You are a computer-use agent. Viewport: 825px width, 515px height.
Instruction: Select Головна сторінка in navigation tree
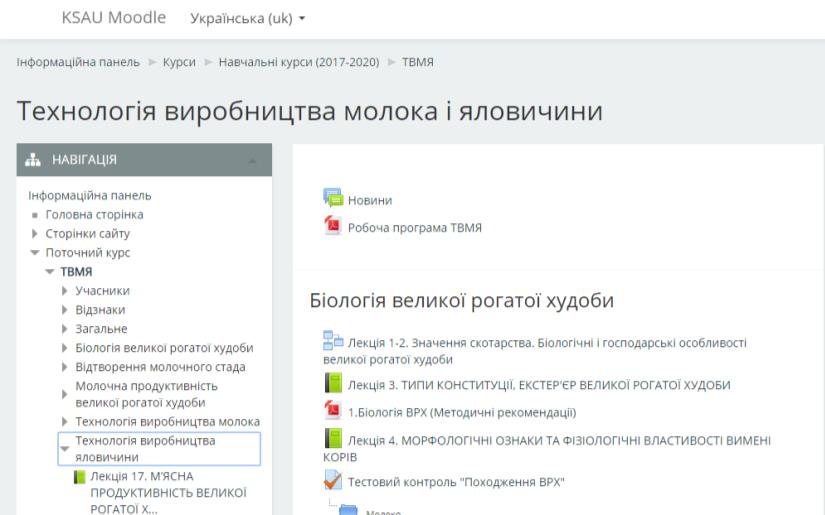pyautogui.click(x=94, y=215)
